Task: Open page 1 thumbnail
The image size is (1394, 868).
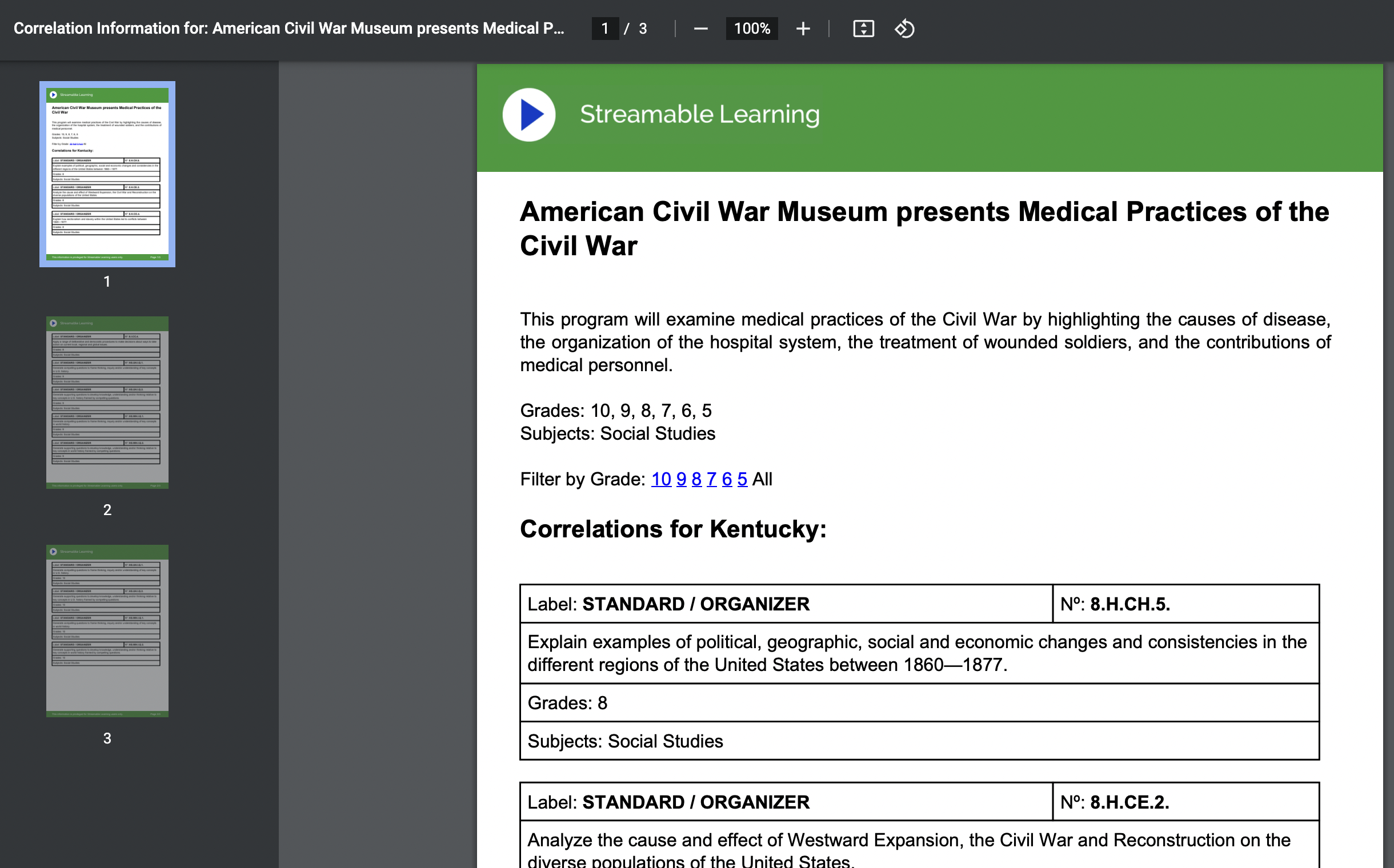Action: click(107, 174)
